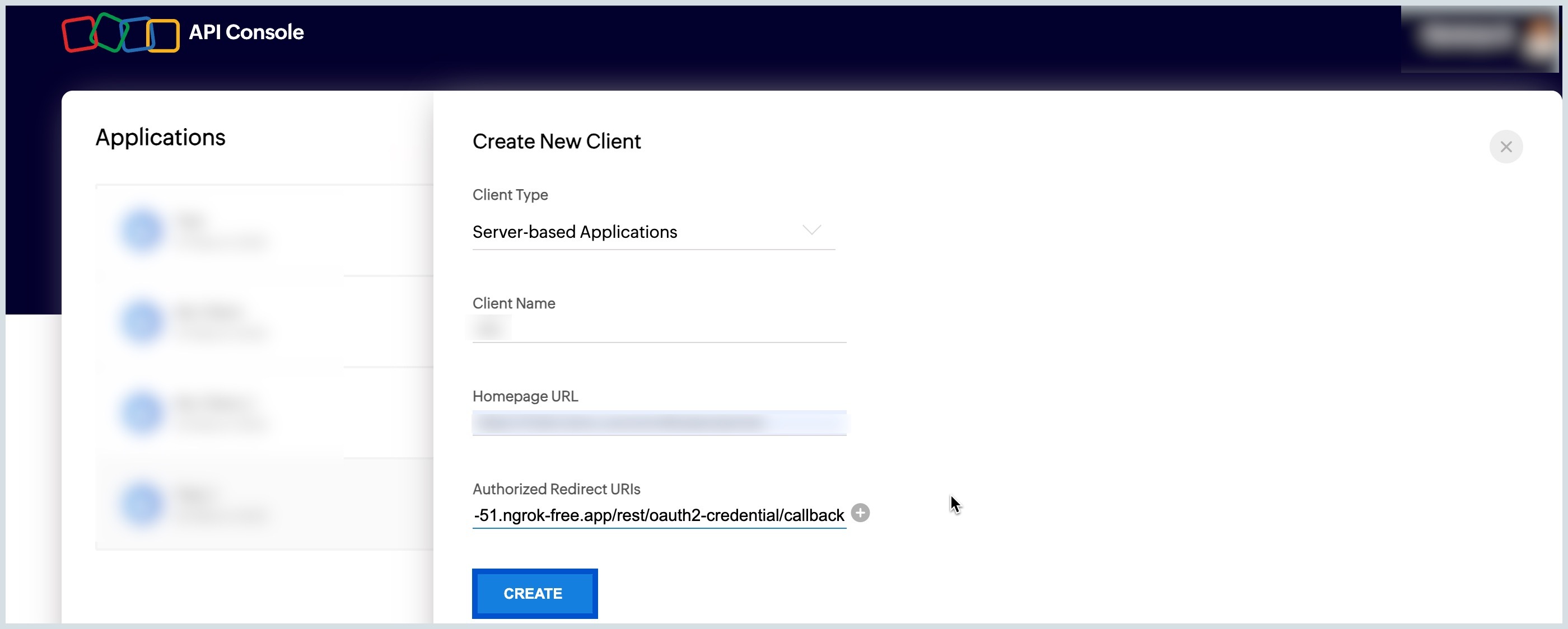
Task: Click the Authorized Redirect URIs label
Action: 556,489
